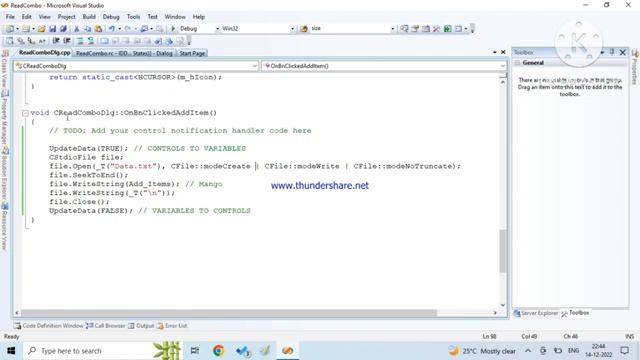
Task: Click the Increase Indent icon
Action: coord(67,41)
